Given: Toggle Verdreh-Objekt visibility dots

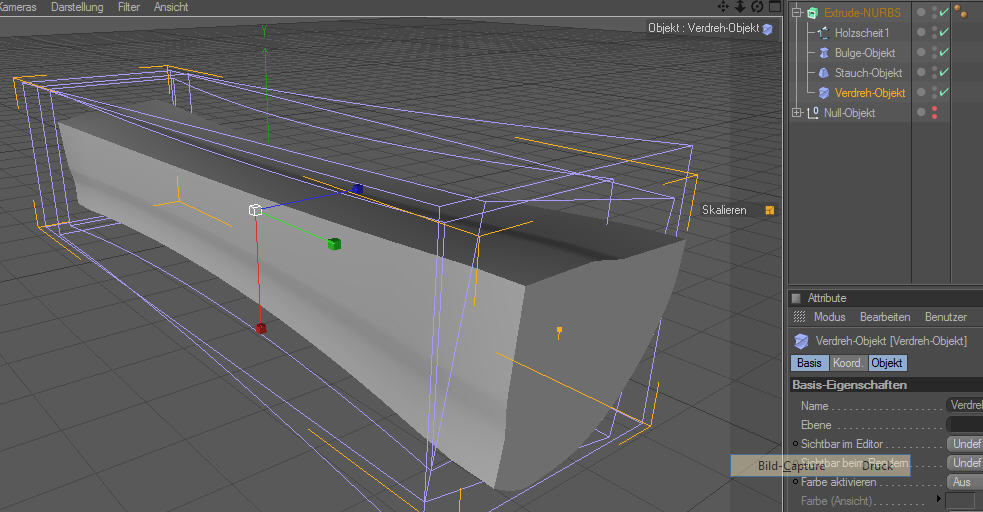Looking at the screenshot, I should coord(934,93).
